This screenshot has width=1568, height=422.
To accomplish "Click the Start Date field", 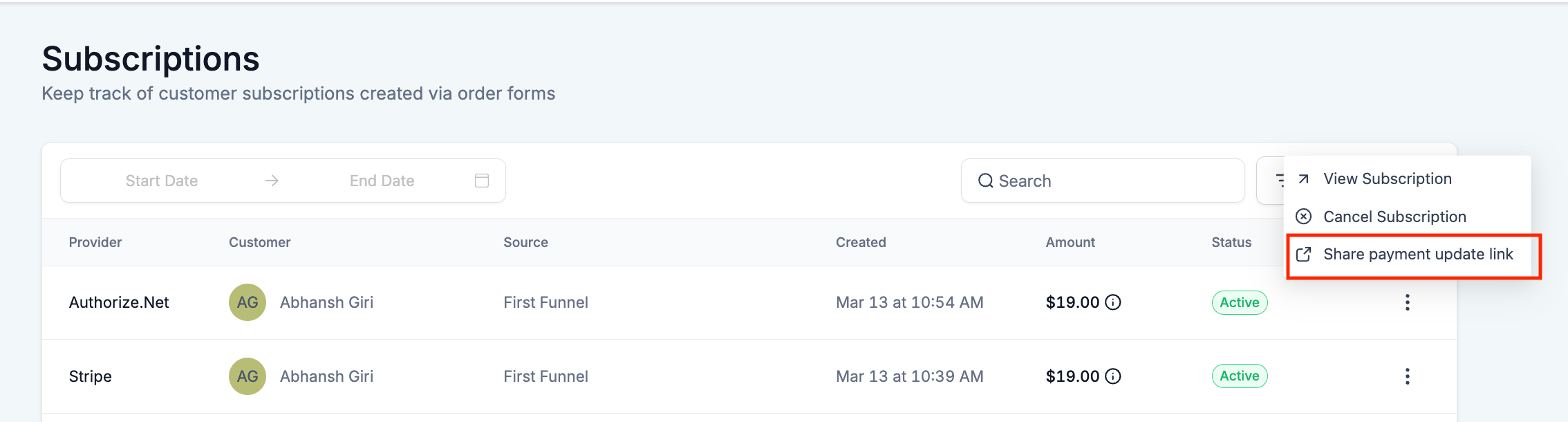I will pos(162,181).
